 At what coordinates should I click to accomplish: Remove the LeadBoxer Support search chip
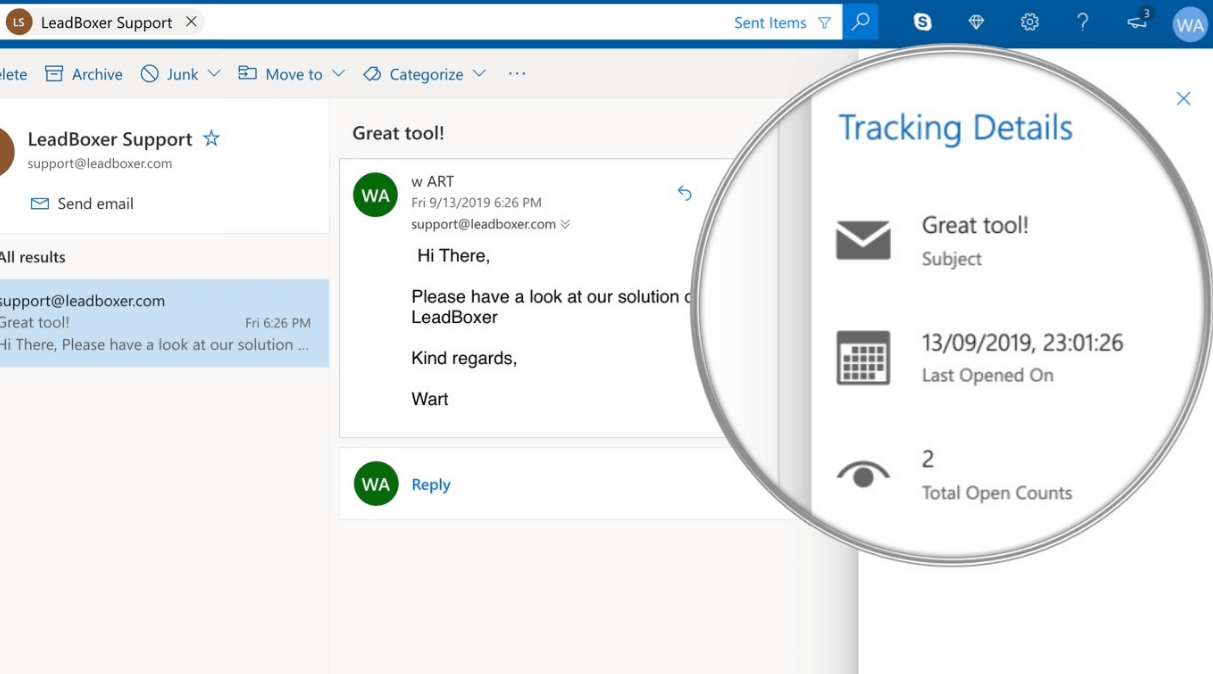191,22
